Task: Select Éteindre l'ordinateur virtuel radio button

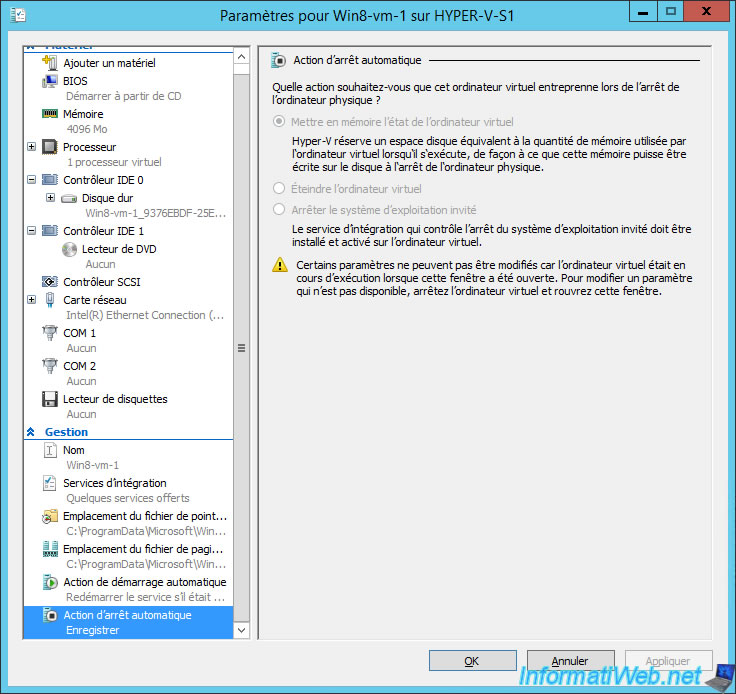Action: point(279,188)
